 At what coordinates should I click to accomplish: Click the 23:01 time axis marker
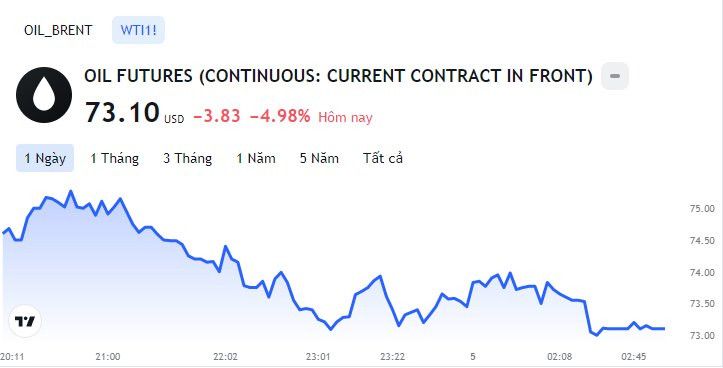coord(319,356)
